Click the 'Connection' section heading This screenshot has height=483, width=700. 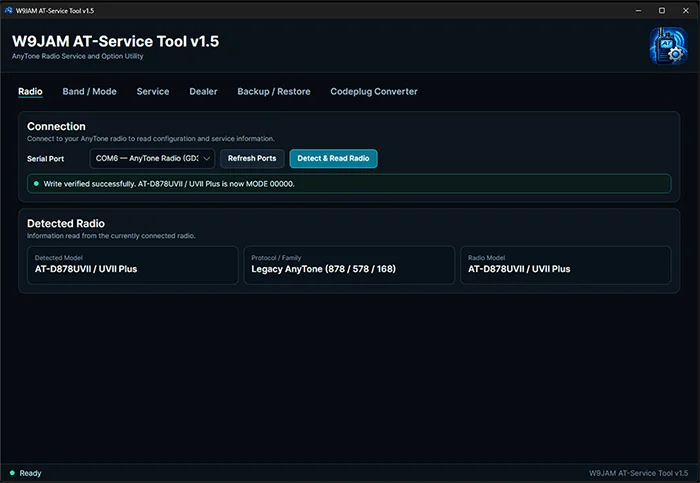click(x=56, y=126)
